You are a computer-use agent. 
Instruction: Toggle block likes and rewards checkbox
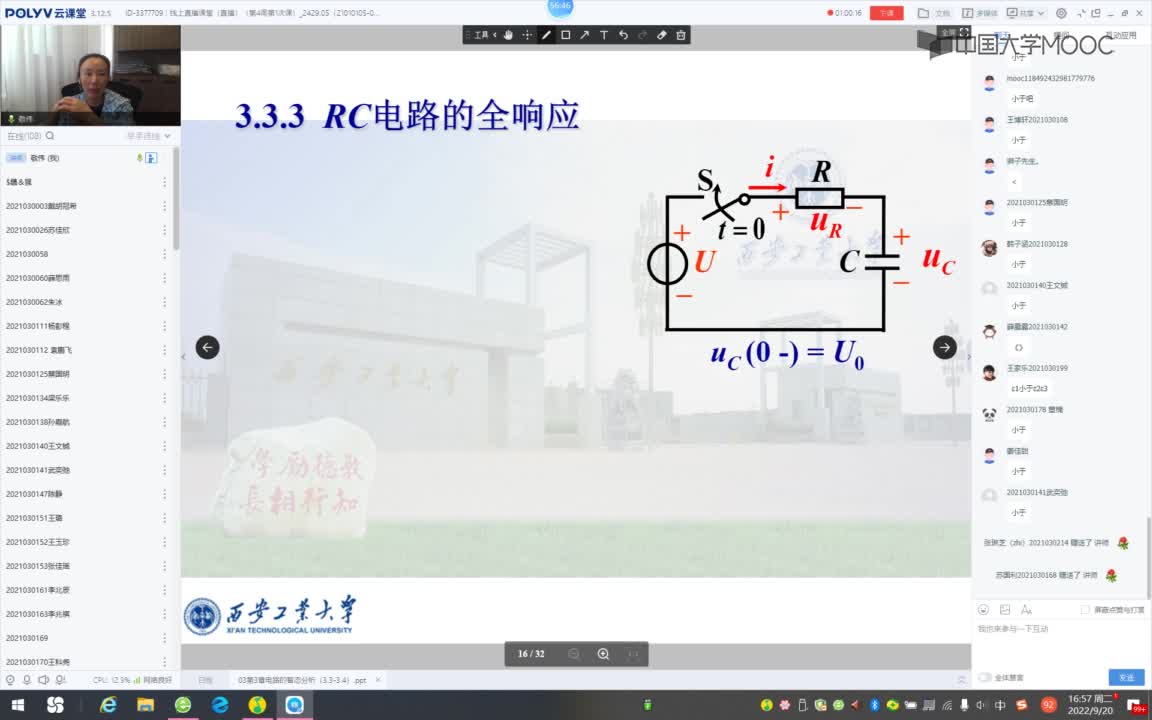1084,610
